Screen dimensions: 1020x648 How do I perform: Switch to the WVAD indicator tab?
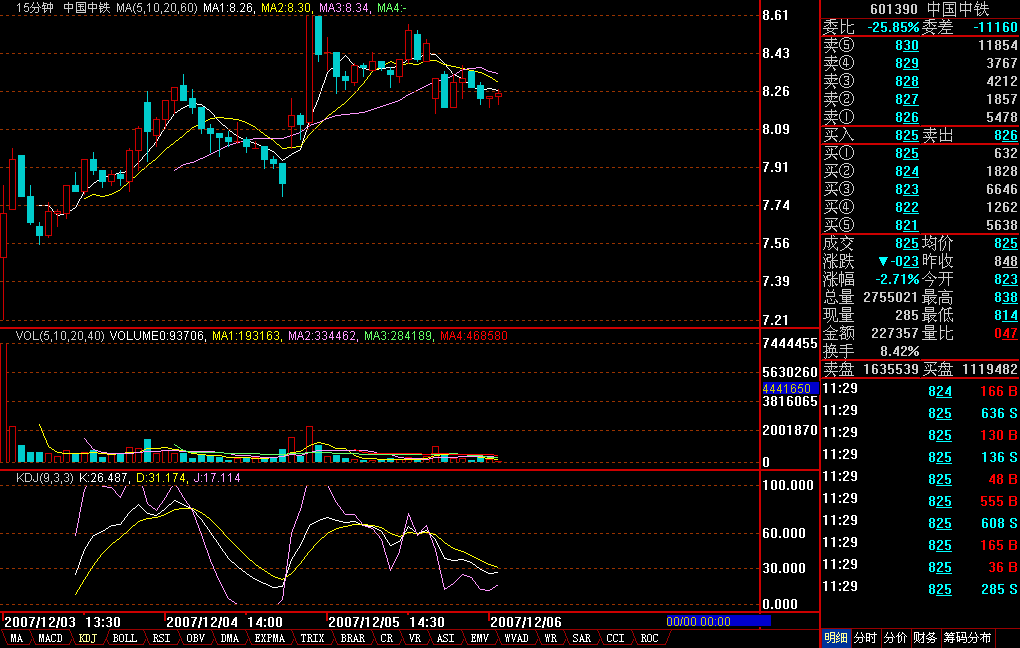[516, 638]
